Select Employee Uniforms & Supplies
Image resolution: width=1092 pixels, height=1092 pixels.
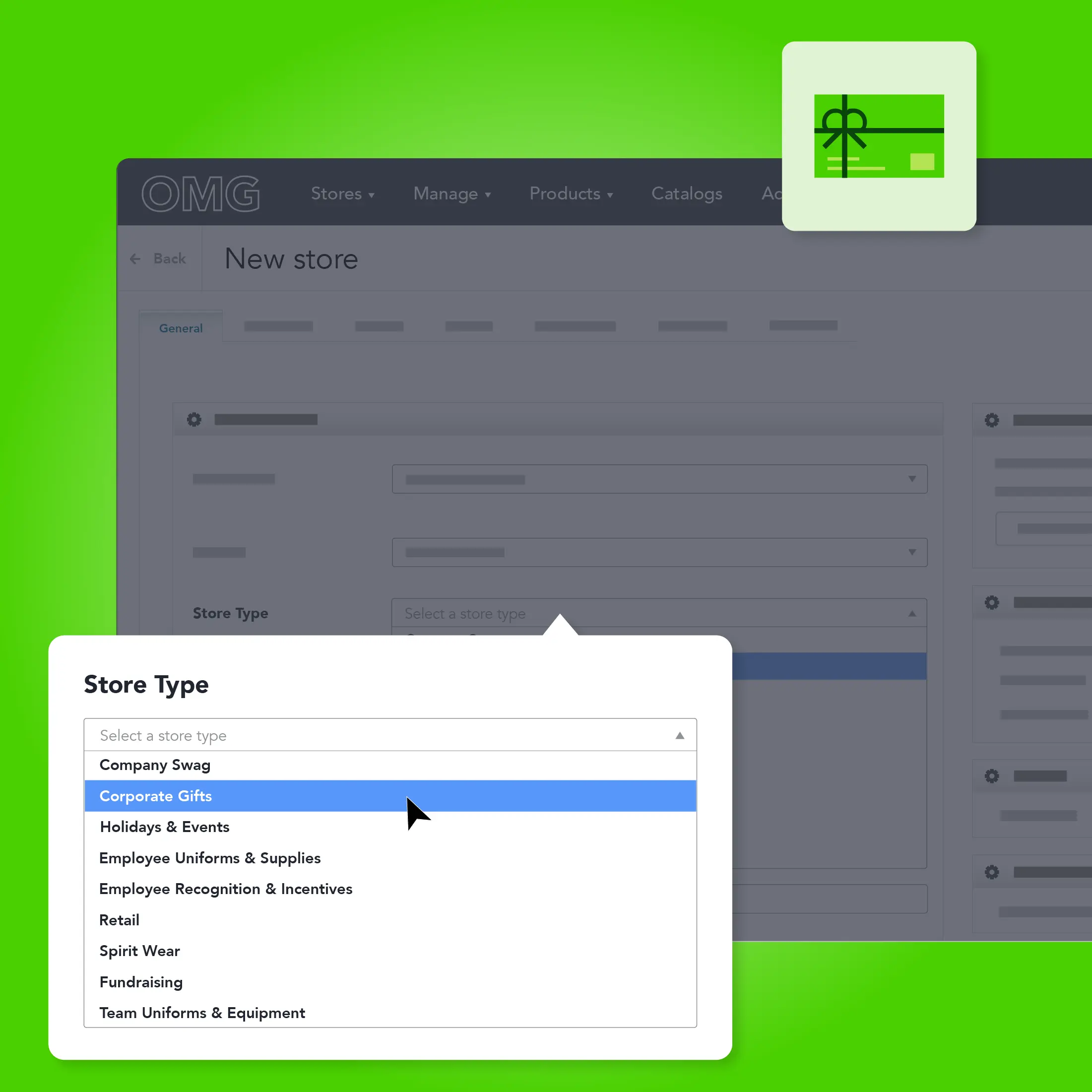coord(210,858)
